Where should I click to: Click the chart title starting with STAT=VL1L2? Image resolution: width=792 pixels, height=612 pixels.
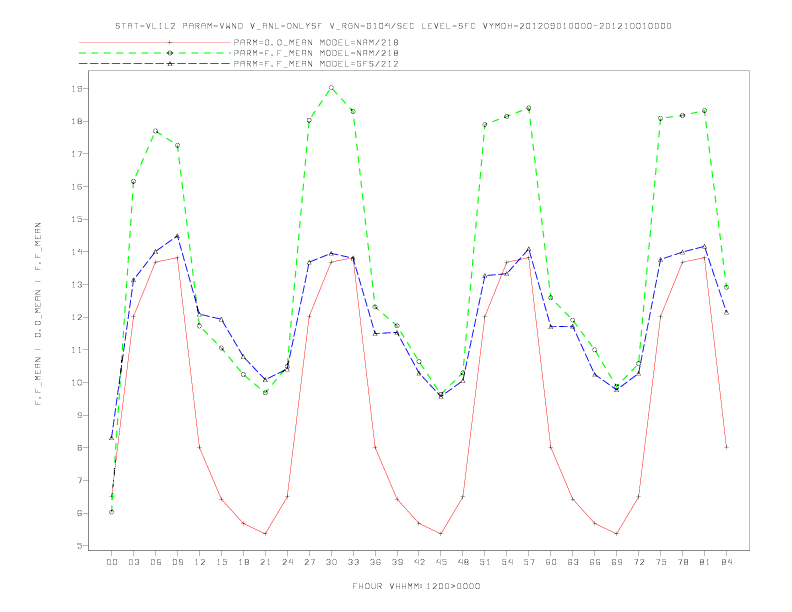point(393,26)
